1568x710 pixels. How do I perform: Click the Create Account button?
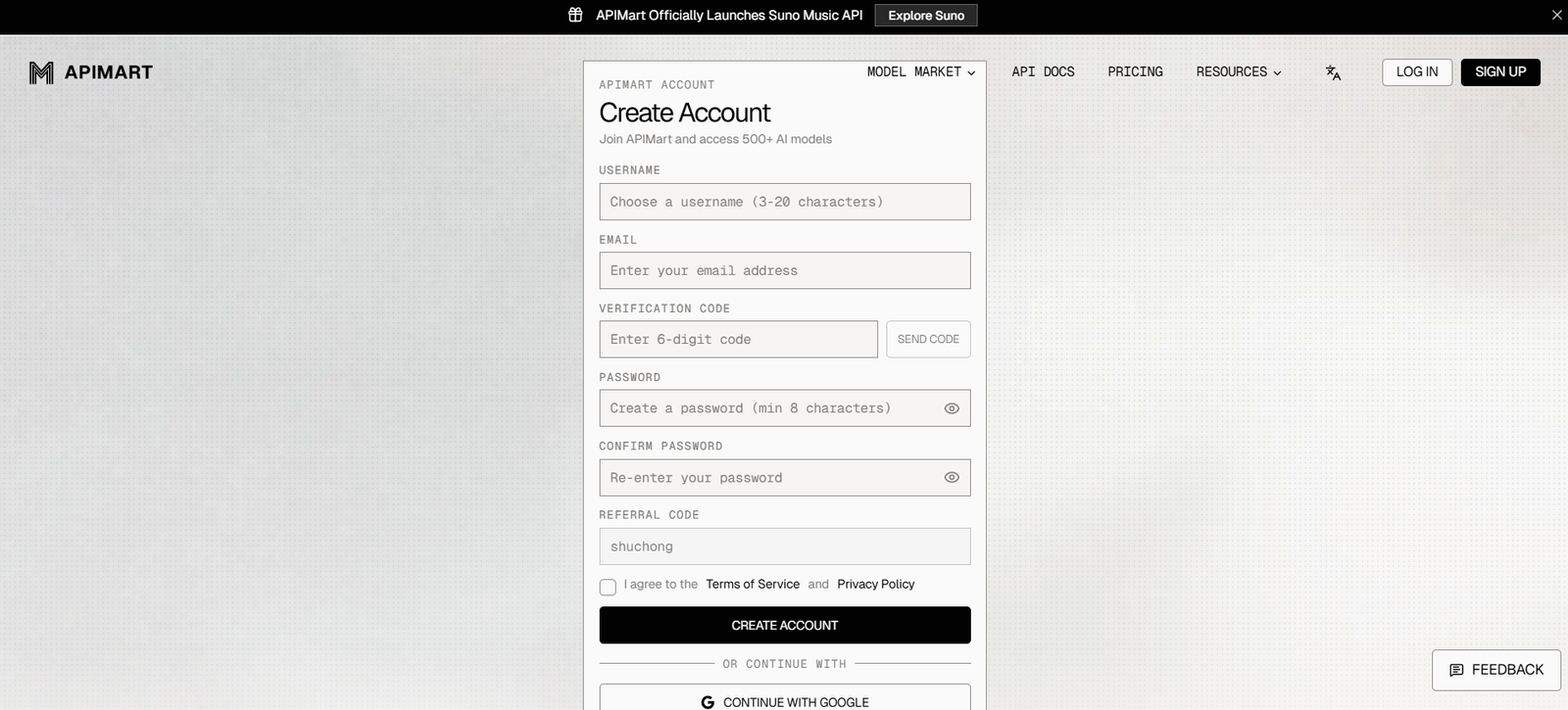pos(785,626)
